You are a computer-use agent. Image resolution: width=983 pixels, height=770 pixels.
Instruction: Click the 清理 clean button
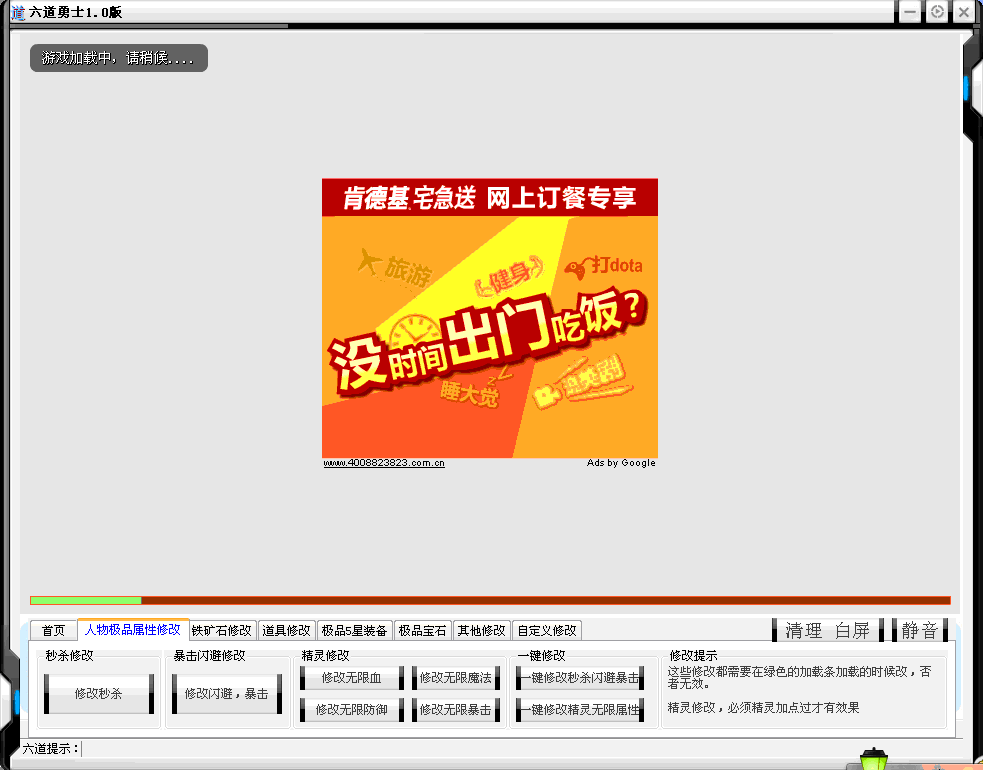pyautogui.click(x=803, y=630)
